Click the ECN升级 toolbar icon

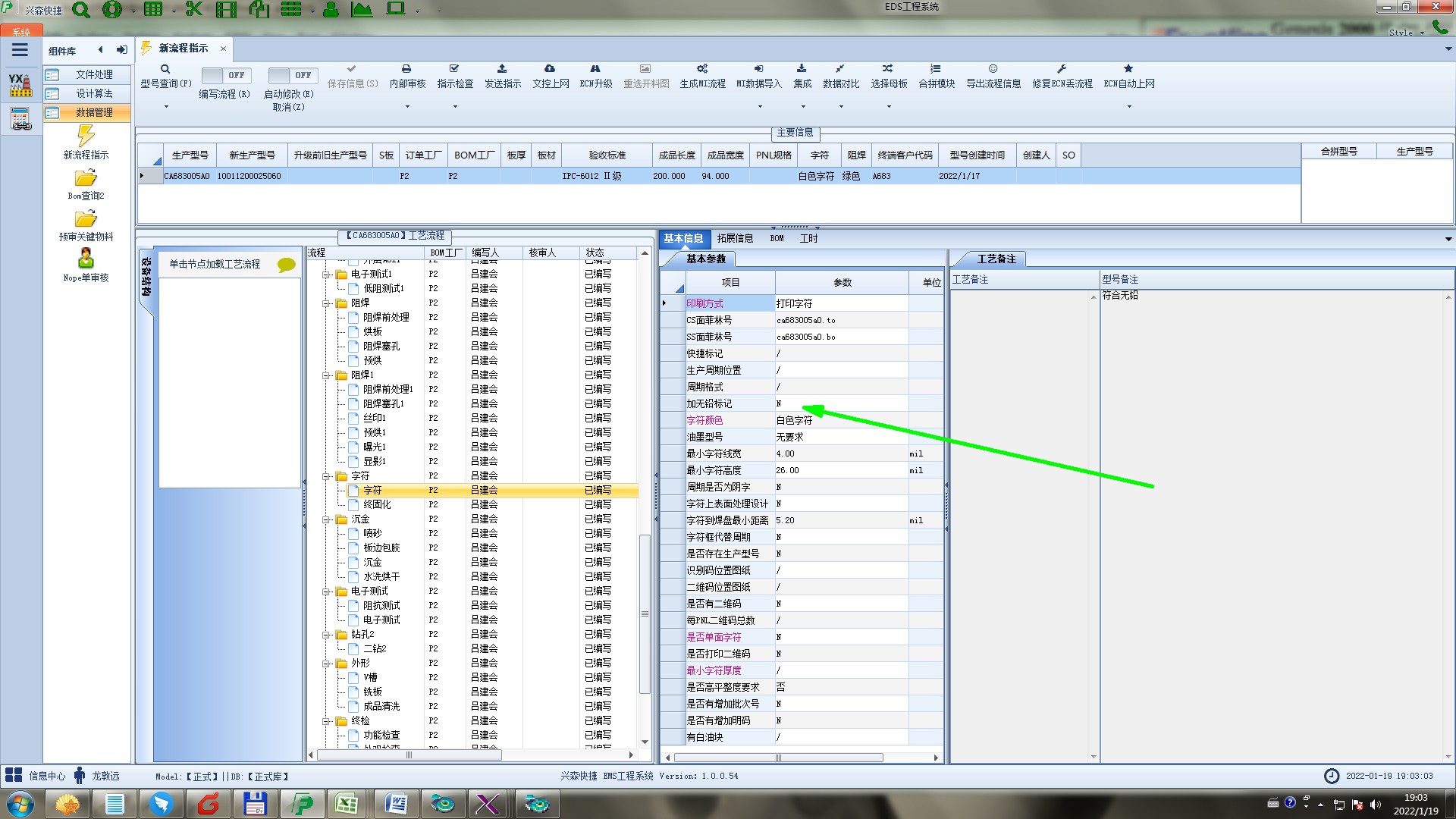[595, 69]
